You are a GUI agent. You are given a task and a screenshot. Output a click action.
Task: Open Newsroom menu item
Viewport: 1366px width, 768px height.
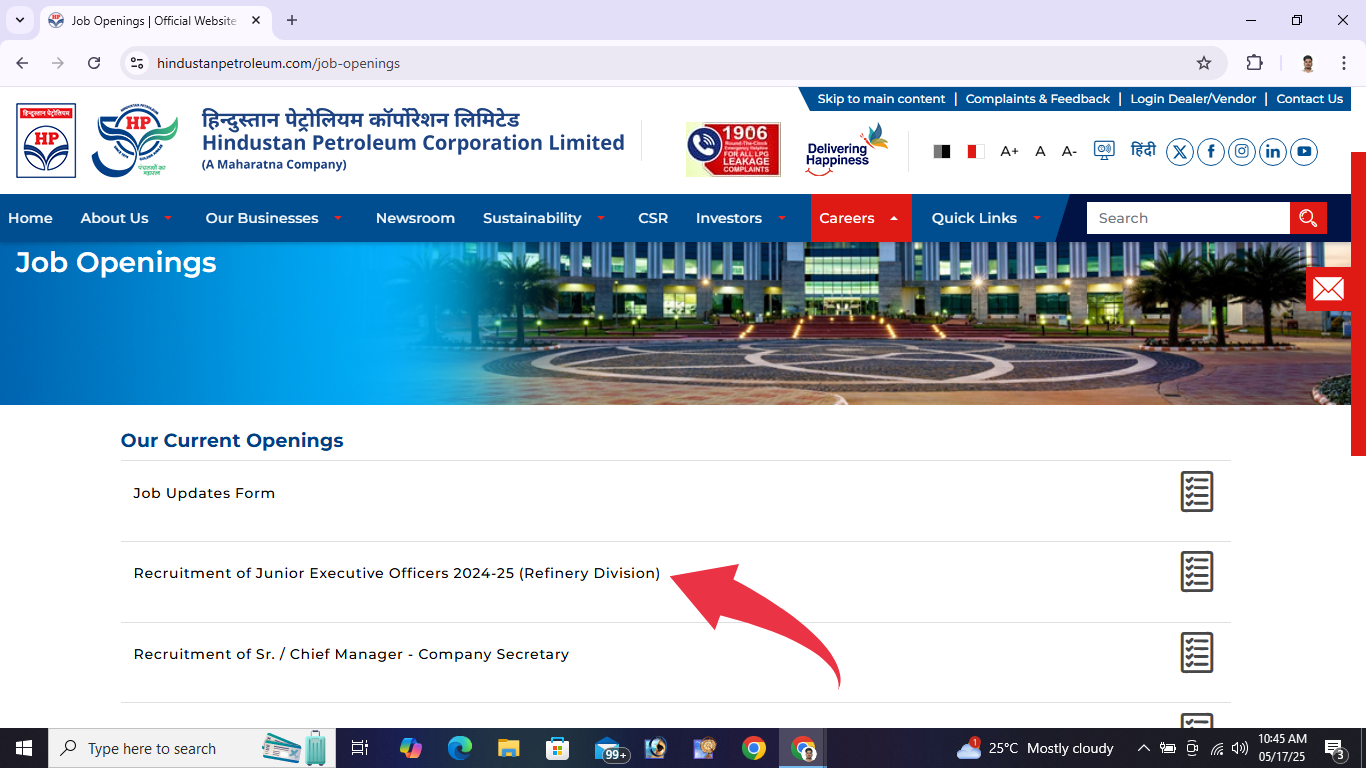click(x=415, y=218)
